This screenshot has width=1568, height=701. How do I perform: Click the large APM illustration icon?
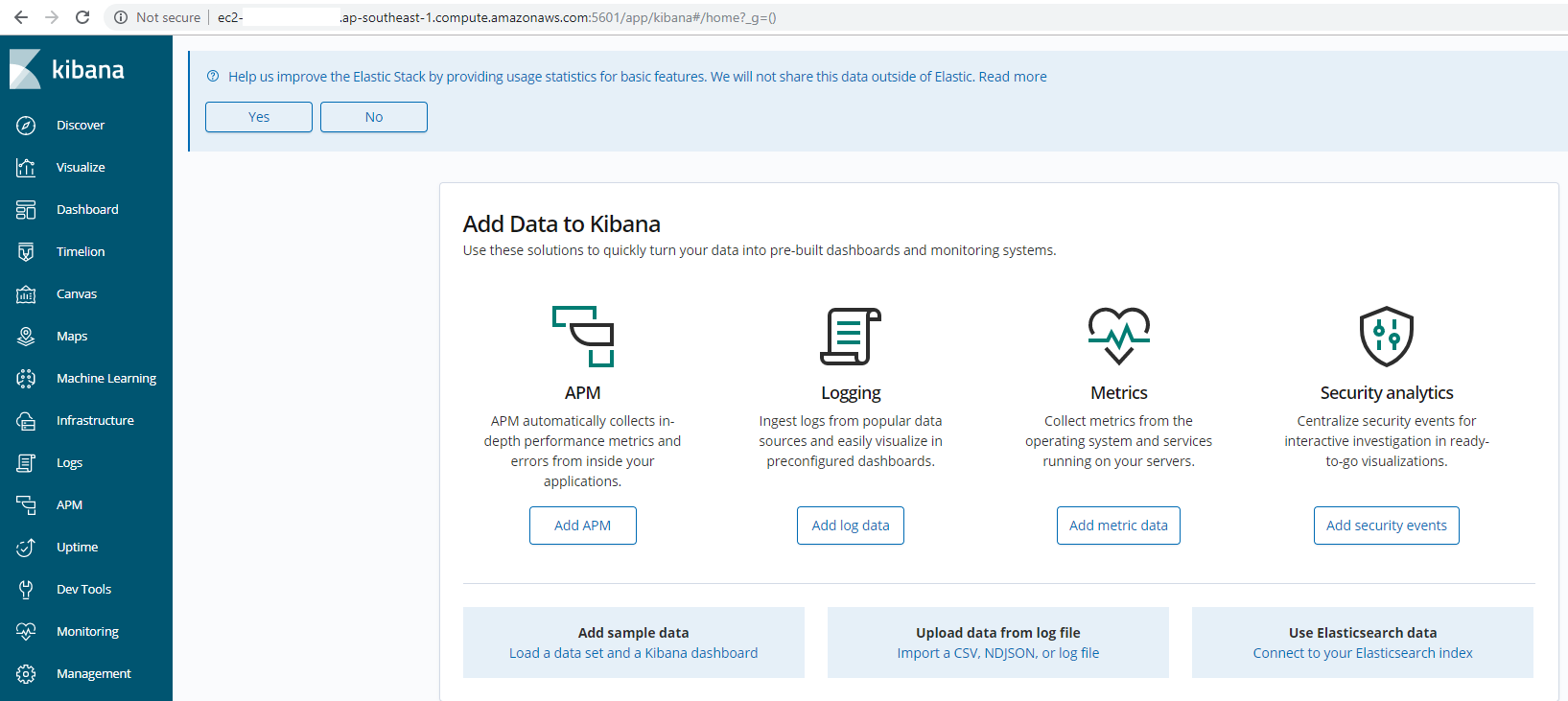(583, 337)
